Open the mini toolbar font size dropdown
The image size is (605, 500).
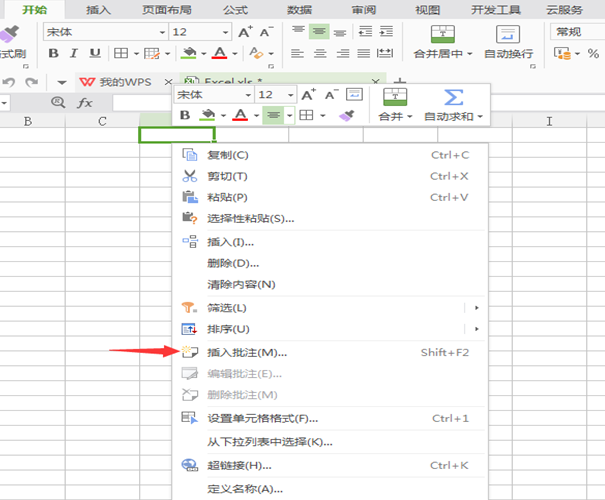point(291,95)
